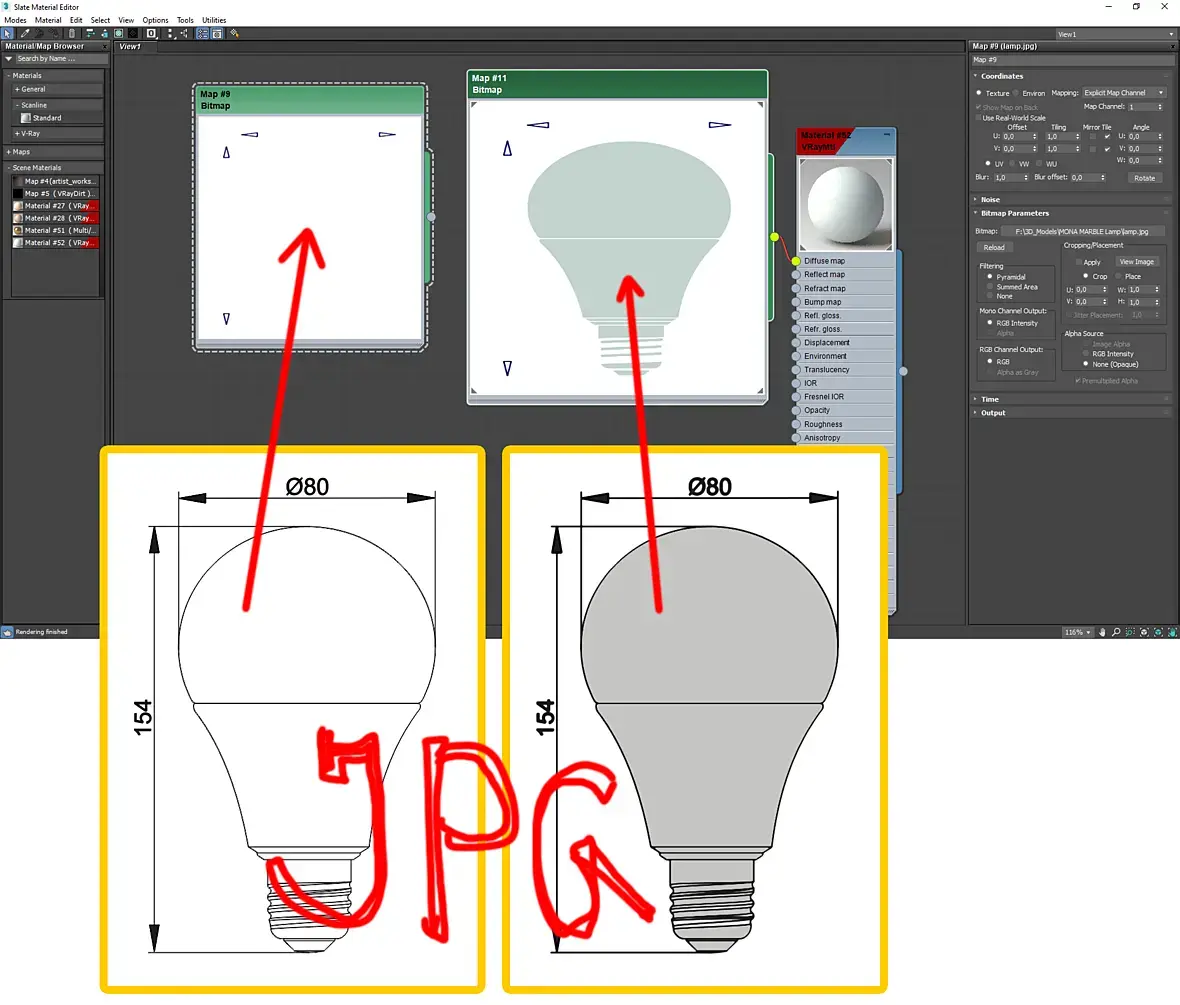Toggle the Material/Map Browser panel icon
1180x1005 pixels.
tap(202, 33)
